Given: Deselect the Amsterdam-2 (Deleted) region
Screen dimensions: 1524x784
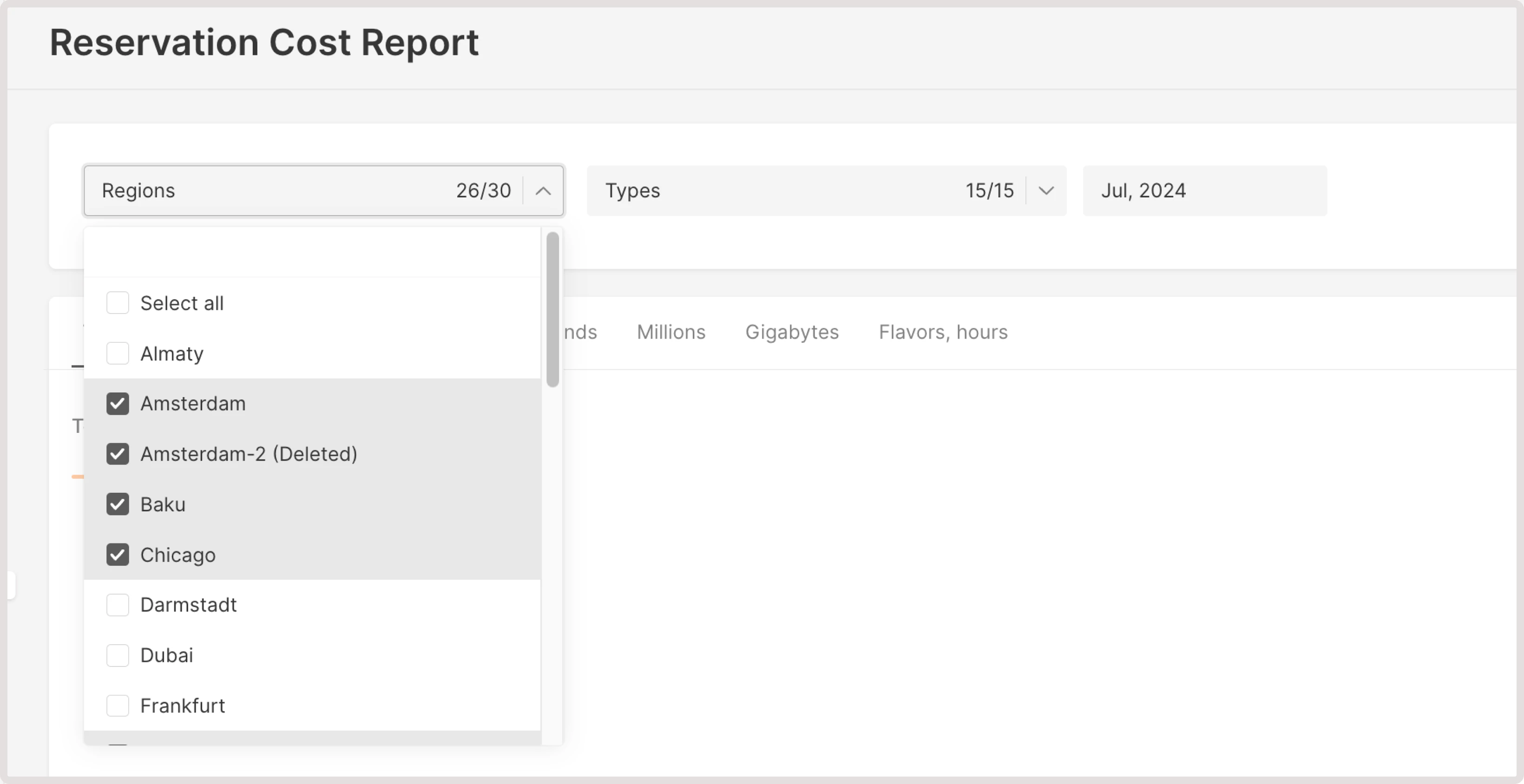Looking at the screenshot, I should (118, 453).
